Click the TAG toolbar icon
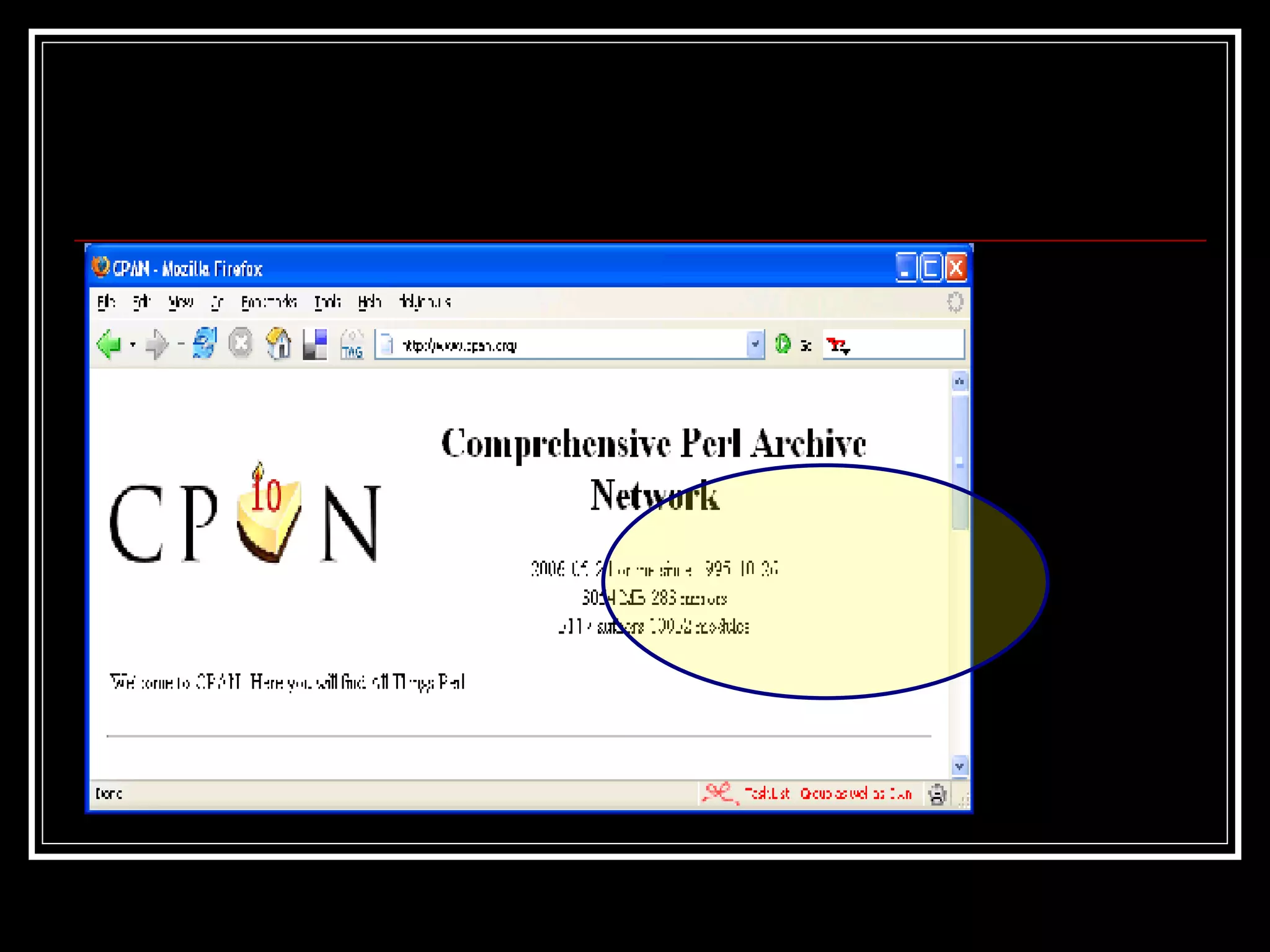 (352, 345)
